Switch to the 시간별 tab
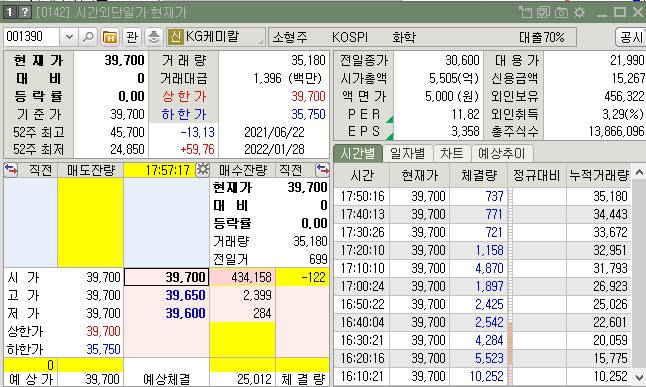646x387 pixels. 358,153
